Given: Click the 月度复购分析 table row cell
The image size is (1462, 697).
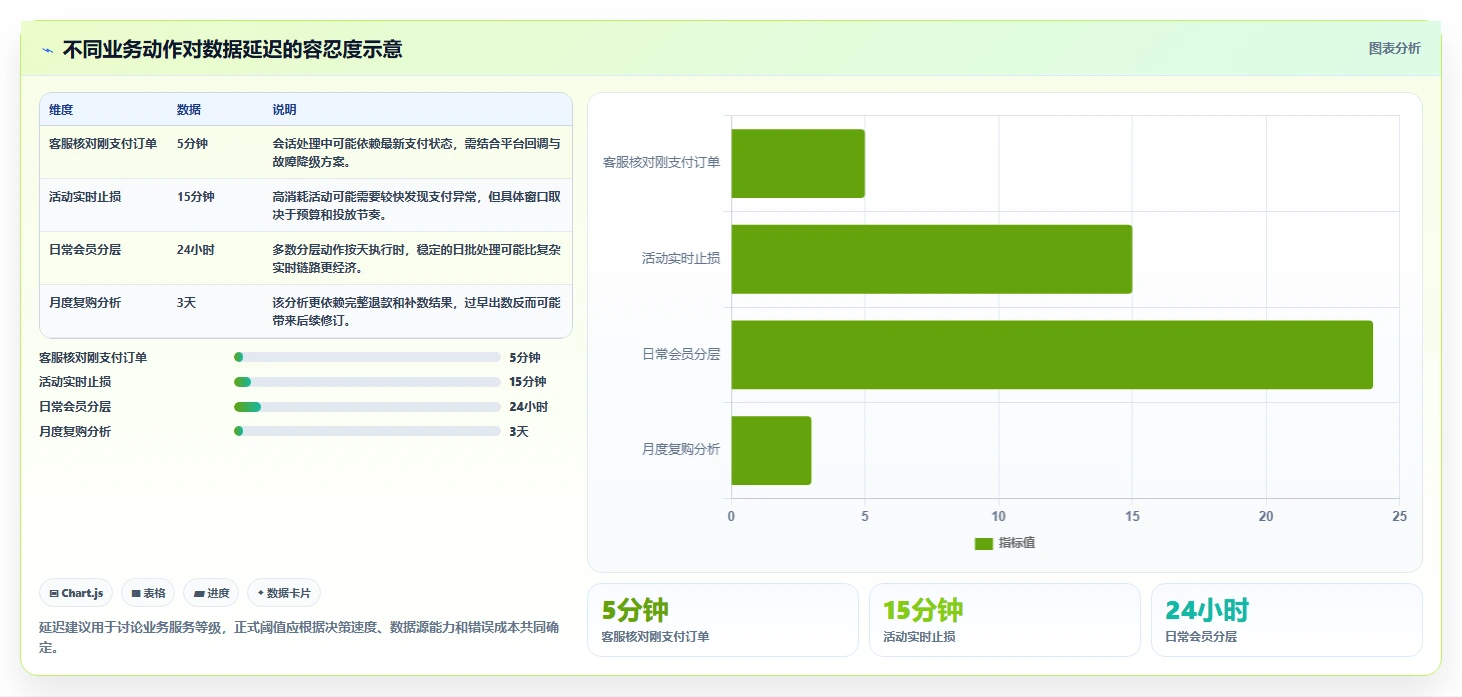Looking at the screenshot, I should [85, 303].
